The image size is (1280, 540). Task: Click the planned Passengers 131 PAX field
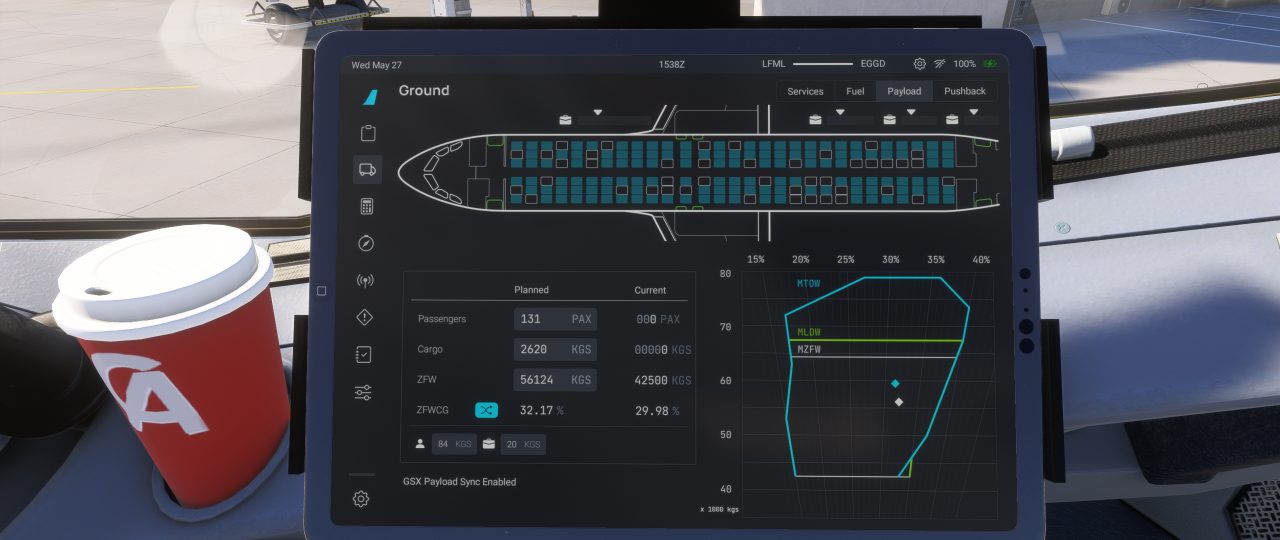pyautogui.click(x=555, y=319)
